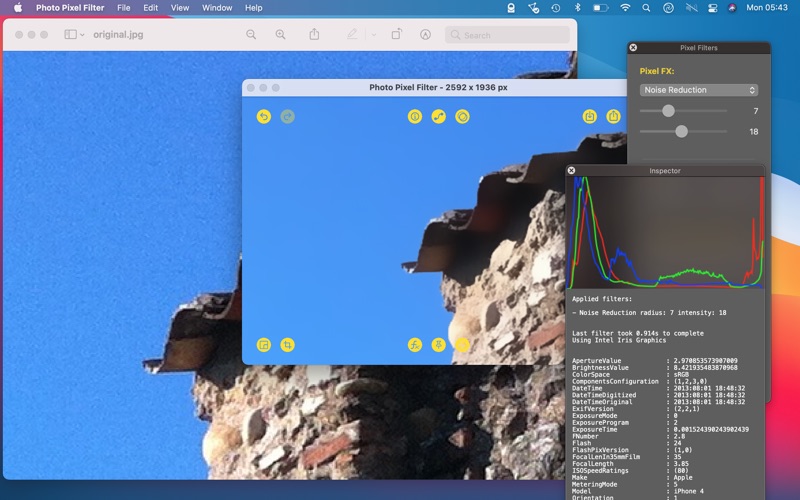Click the yellow resize image icon

(264, 345)
